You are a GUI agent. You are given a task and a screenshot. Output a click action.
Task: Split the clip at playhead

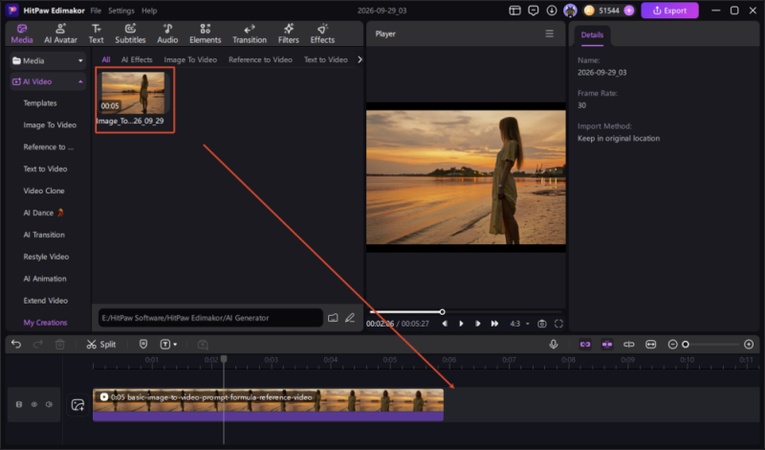[x=101, y=344]
